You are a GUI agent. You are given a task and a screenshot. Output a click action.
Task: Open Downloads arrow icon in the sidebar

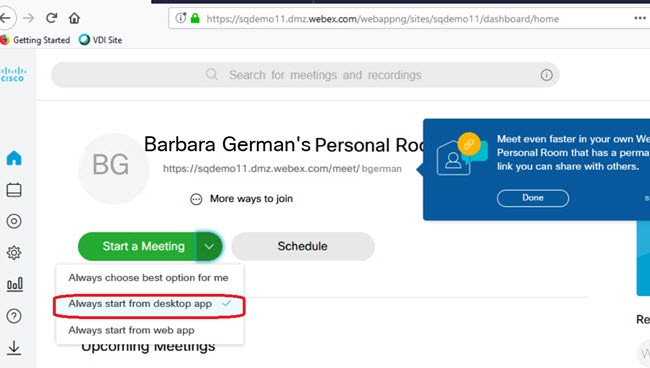14,348
